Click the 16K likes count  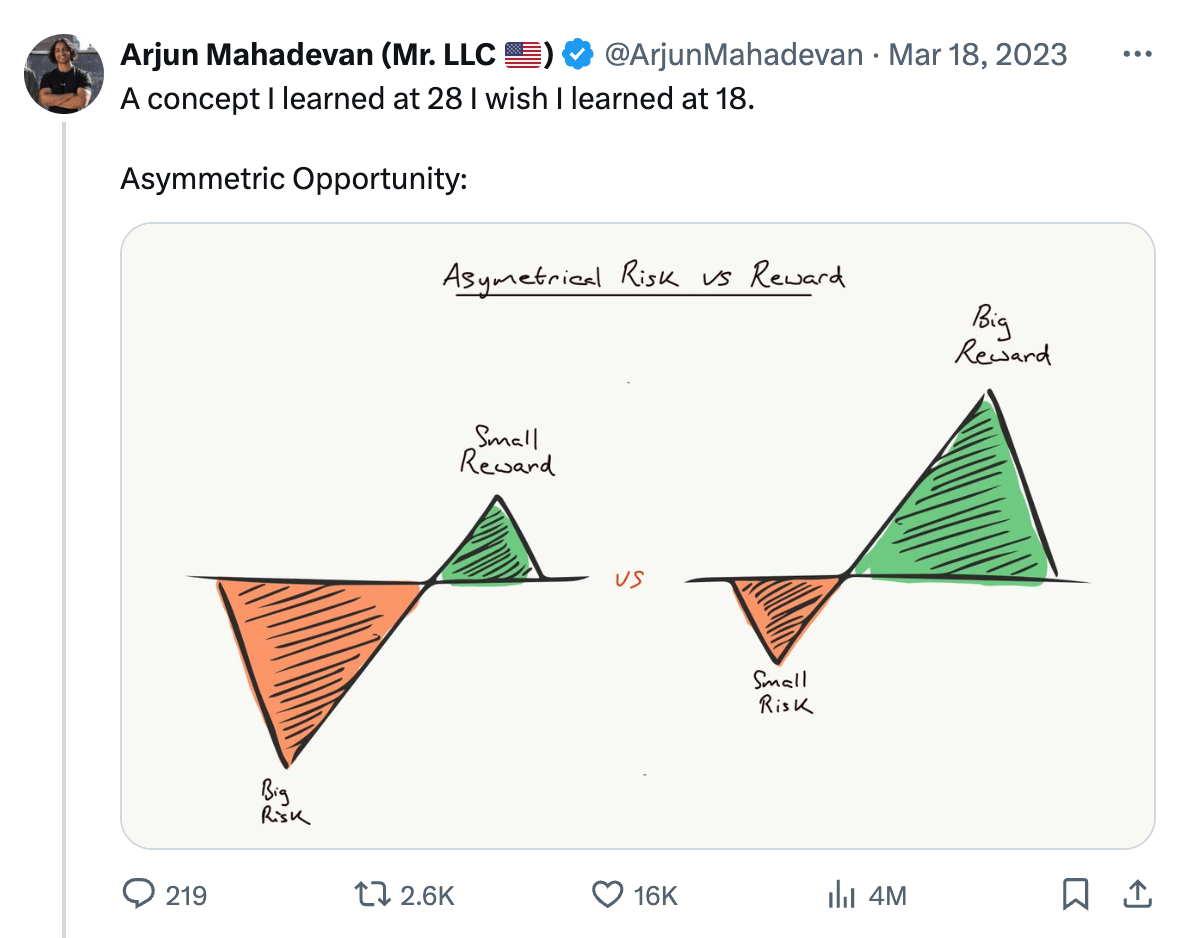[655, 896]
